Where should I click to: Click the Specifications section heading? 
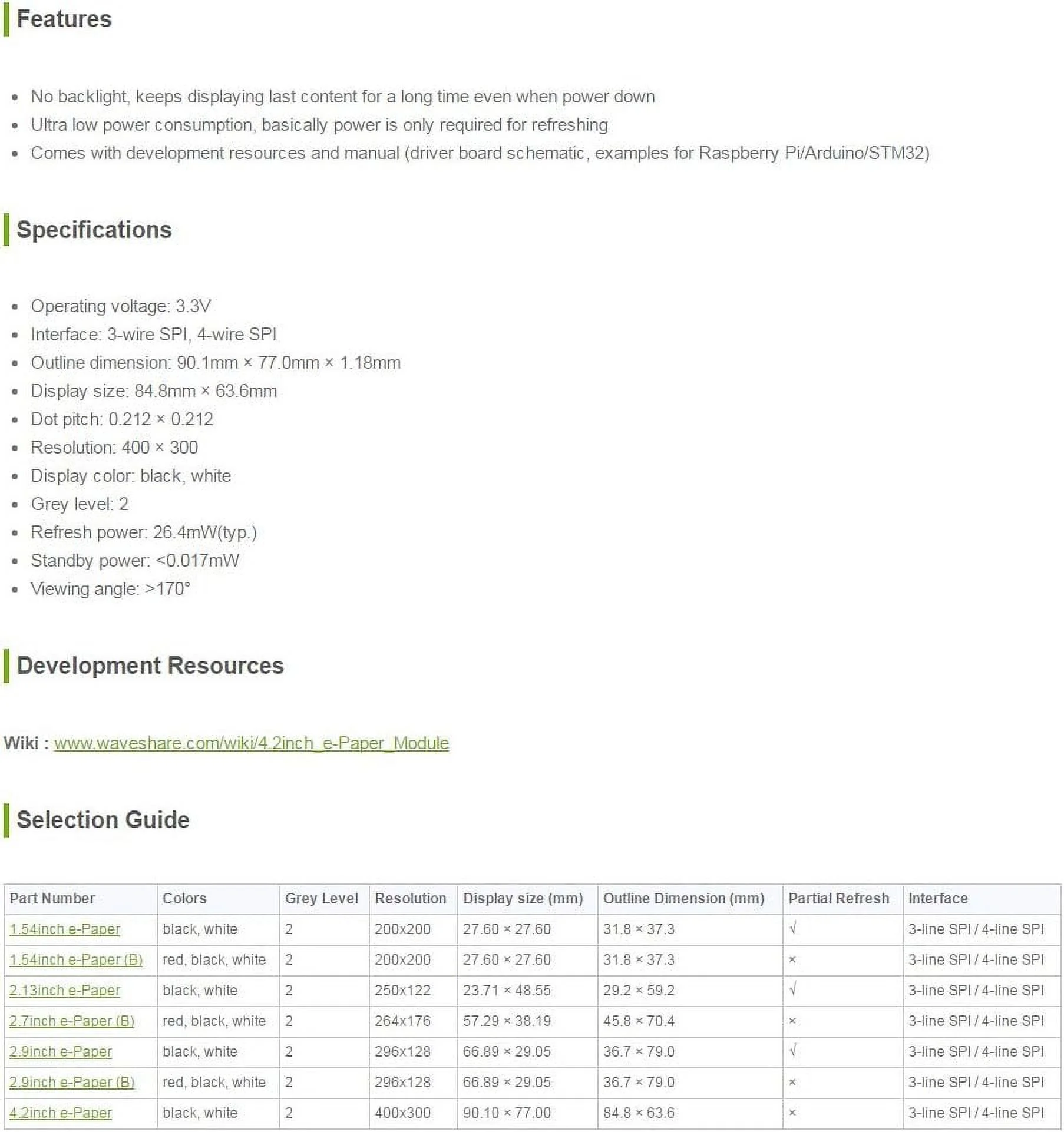coord(94,230)
